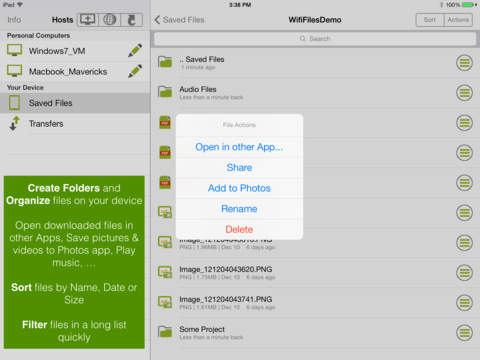Focus the Search field
This screenshot has width=480, height=360.
tap(315, 39)
